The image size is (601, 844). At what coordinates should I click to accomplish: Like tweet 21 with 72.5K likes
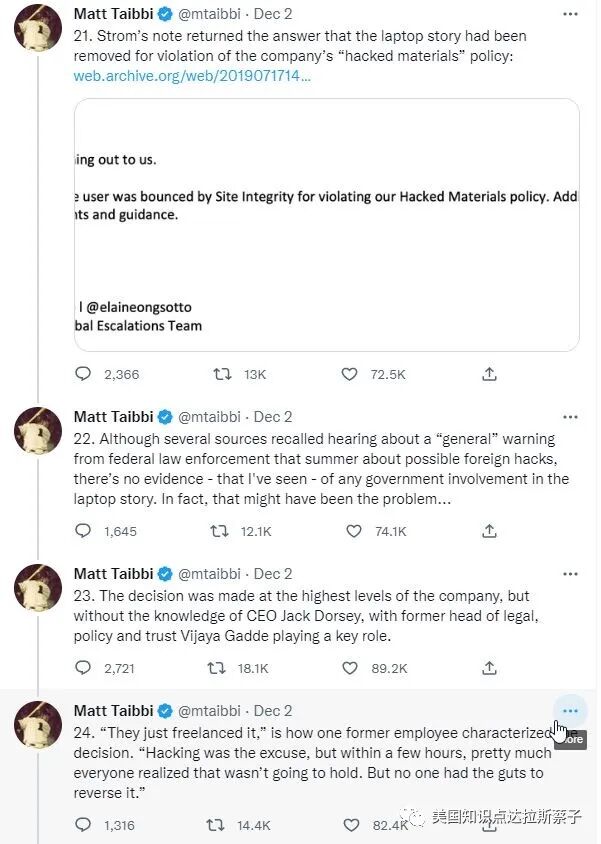pos(349,374)
